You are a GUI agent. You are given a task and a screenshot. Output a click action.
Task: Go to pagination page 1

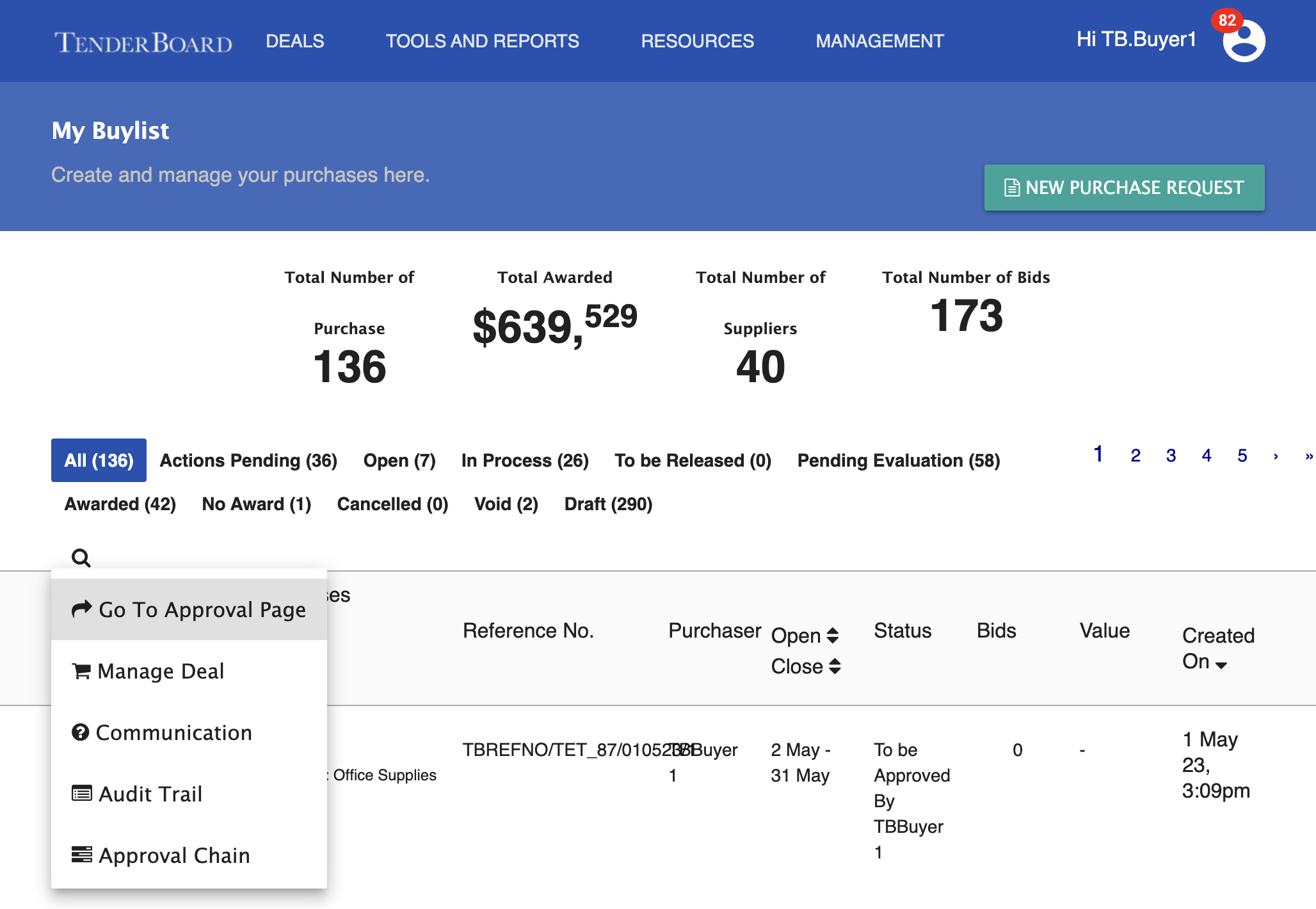pos(1098,455)
